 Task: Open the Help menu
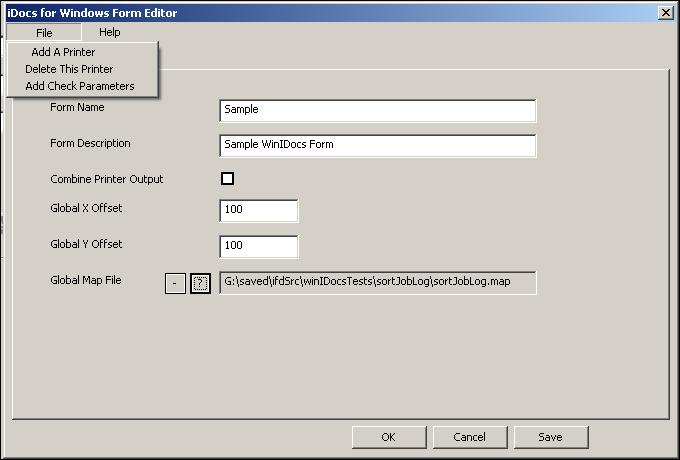coord(110,32)
